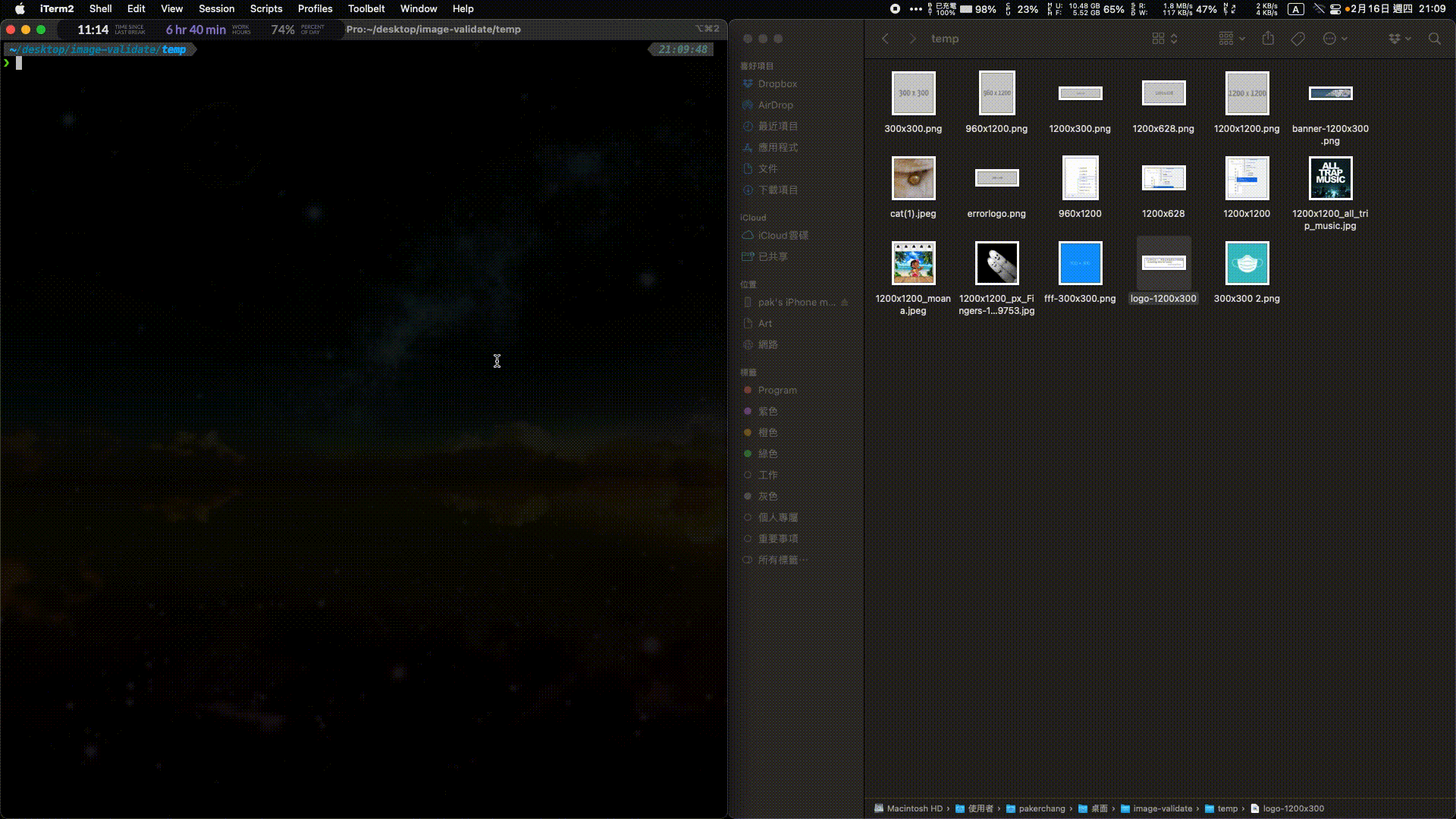Open Dropbox from the Finder sidebar
This screenshot has height=819, width=1456.
point(777,84)
